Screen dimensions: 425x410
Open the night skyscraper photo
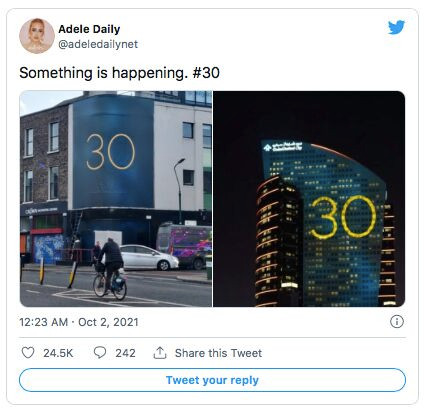click(309, 199)
